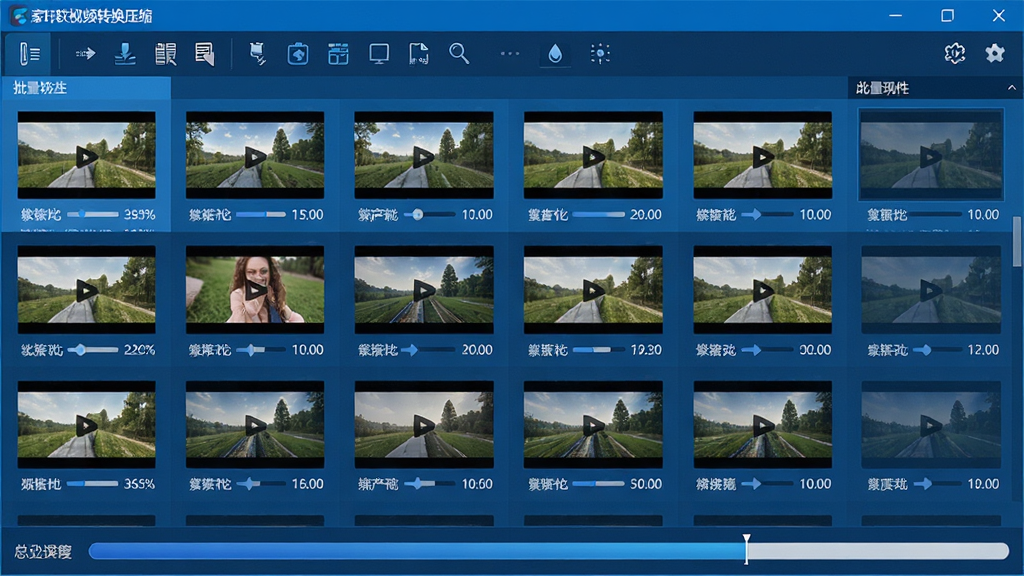Select the dimmed thumbnail above value 12.00
Image resolution: width=1024 pixels, height=576 pixels.
(931, 289)
